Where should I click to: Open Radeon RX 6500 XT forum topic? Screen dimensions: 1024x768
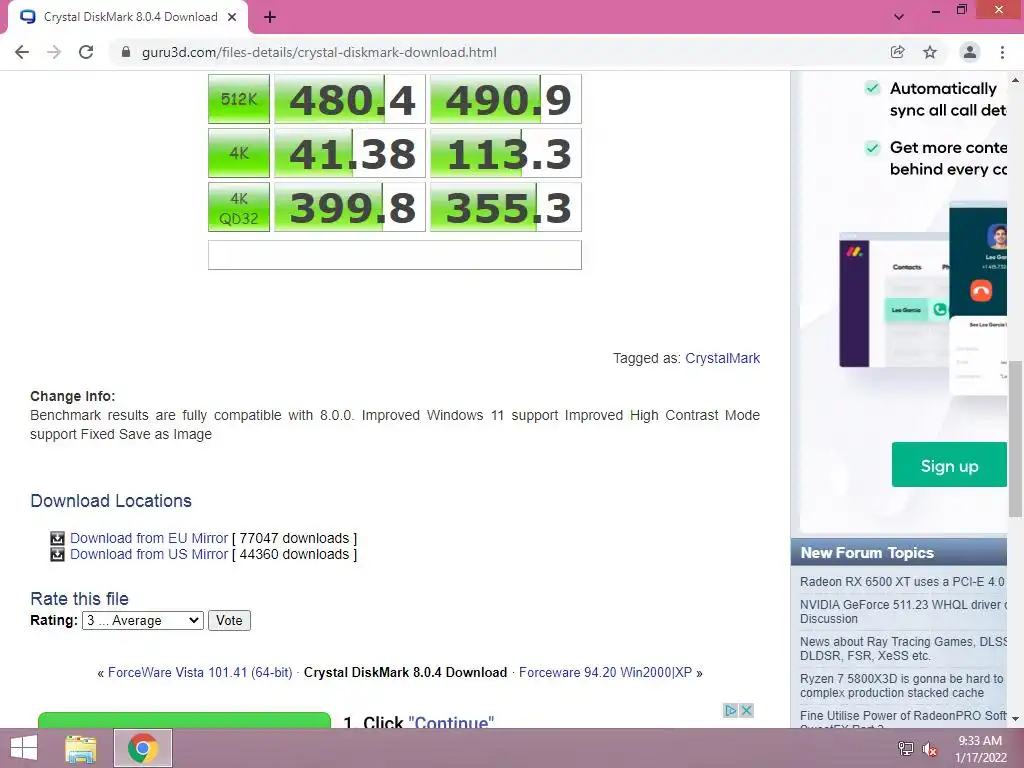tap(903, 581)
